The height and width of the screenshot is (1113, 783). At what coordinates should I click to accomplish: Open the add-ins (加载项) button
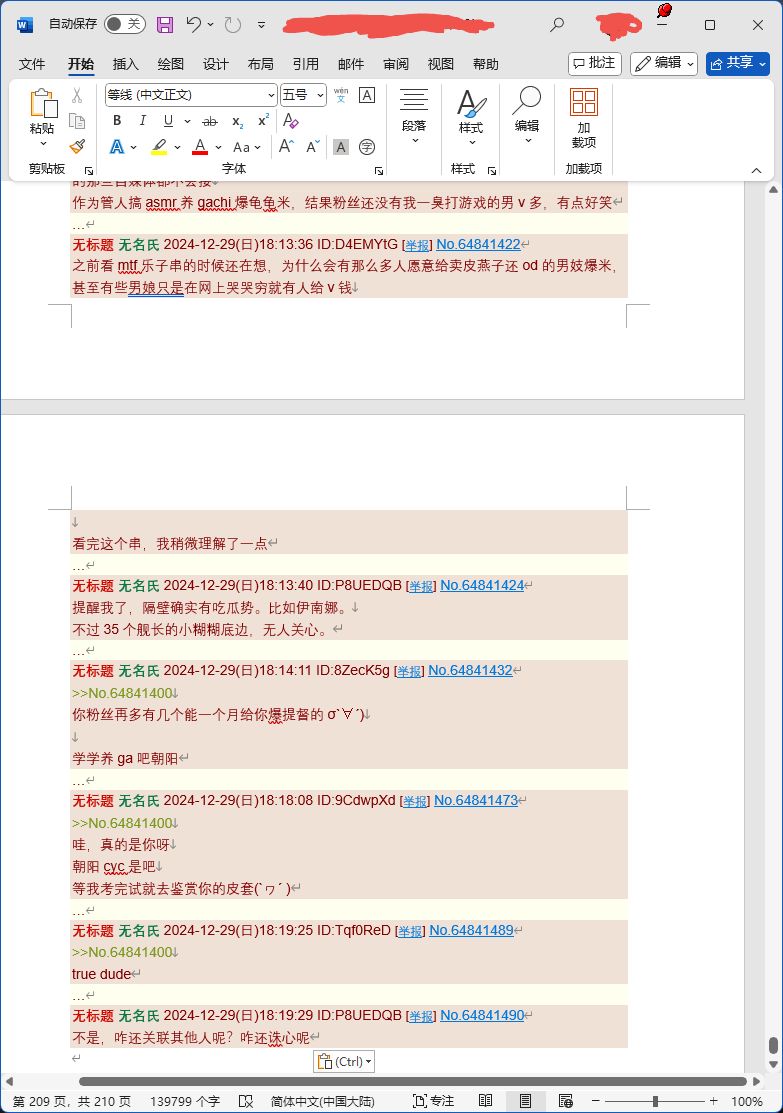pyautogui.click(x=583, y=118)
